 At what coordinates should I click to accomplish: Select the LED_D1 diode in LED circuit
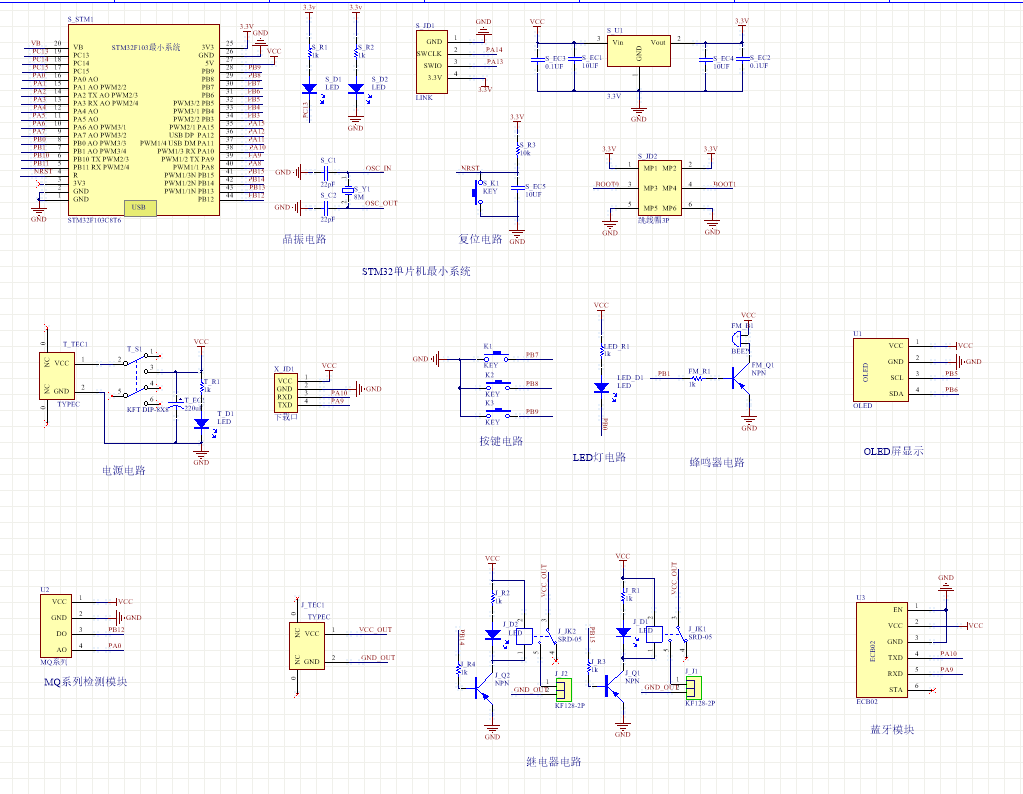601,387
